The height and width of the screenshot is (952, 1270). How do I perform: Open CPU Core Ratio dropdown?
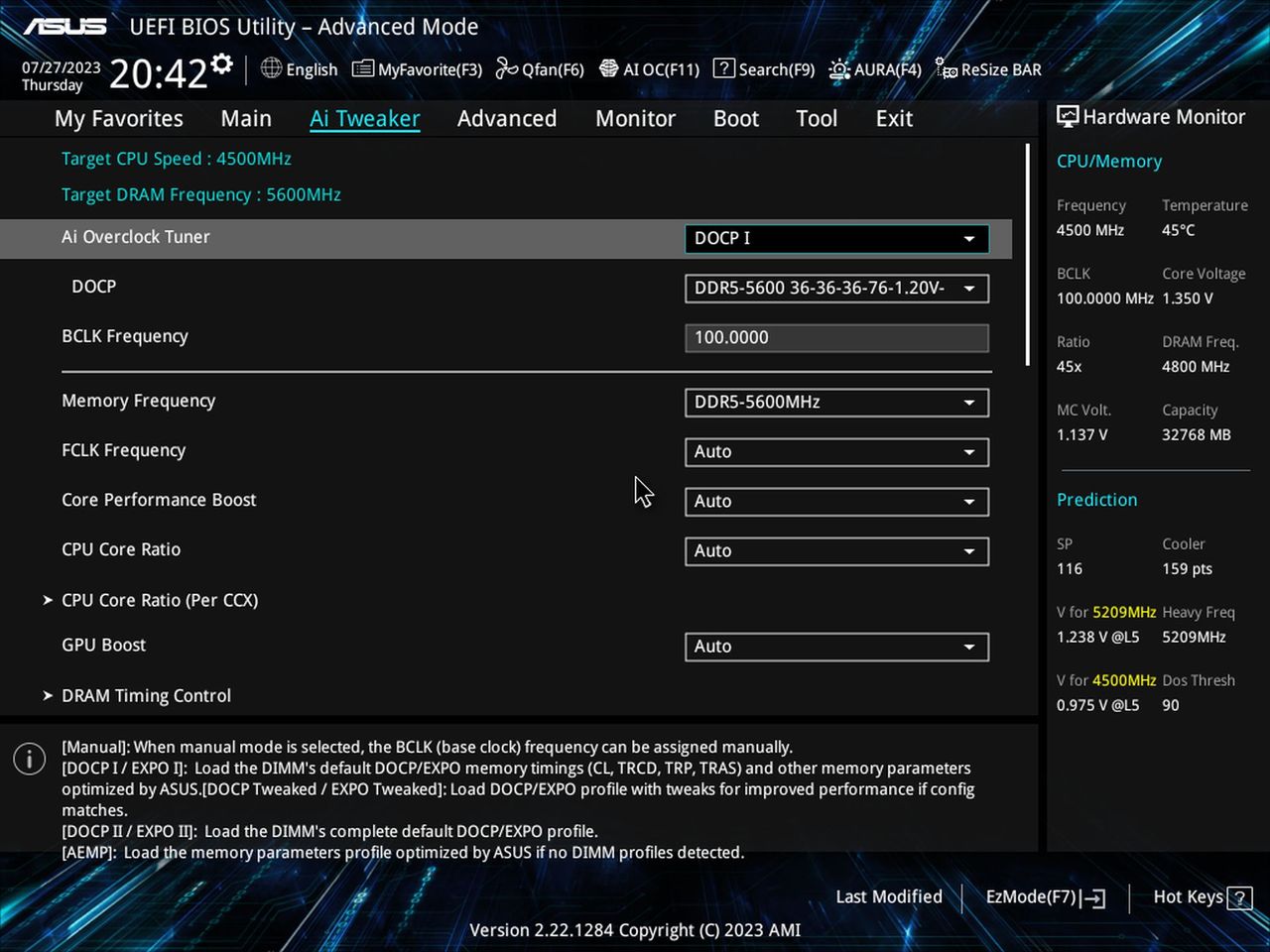(x=836, y=551)
